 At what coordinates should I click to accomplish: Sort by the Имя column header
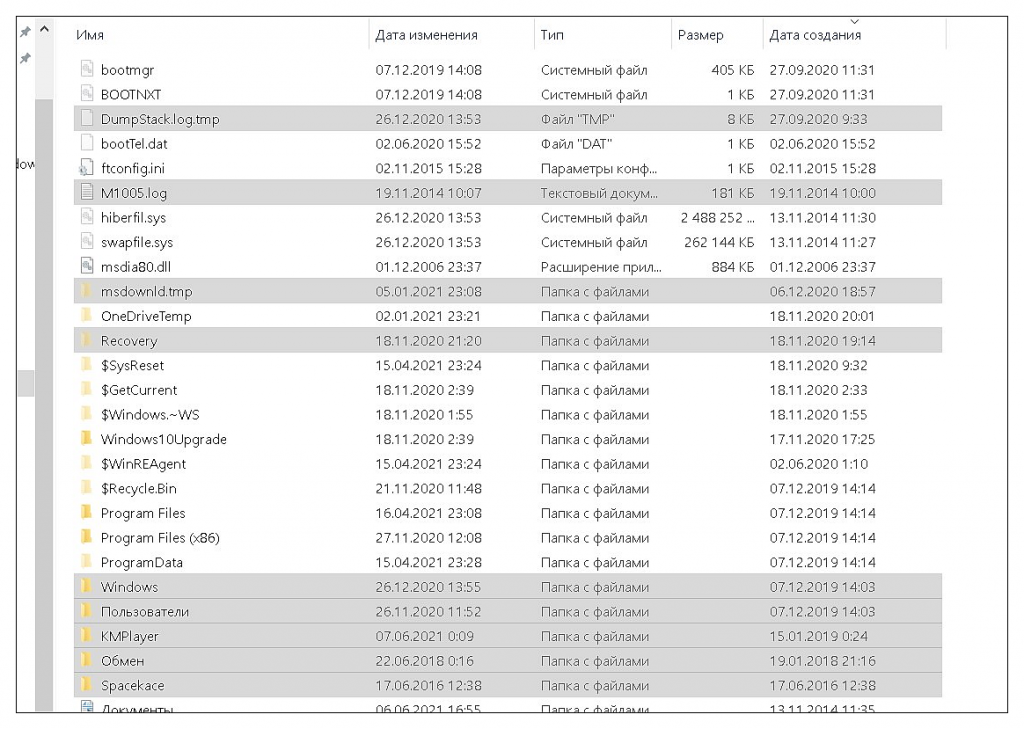pyautogui.click(x=90, y=35)
